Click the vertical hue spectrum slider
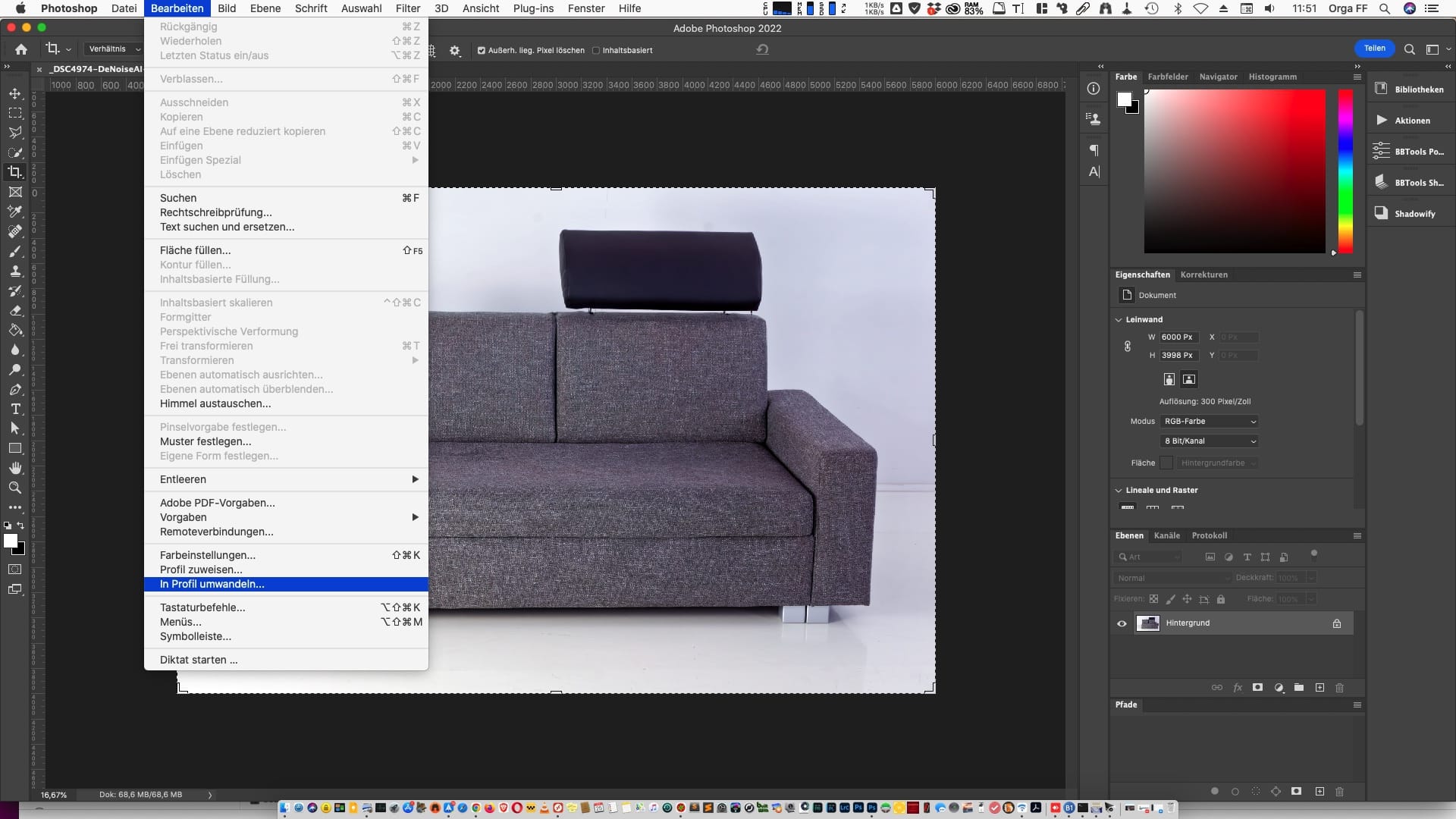Image resolution: width=1456 pixels, height=819 pixels. point(1345,171)
